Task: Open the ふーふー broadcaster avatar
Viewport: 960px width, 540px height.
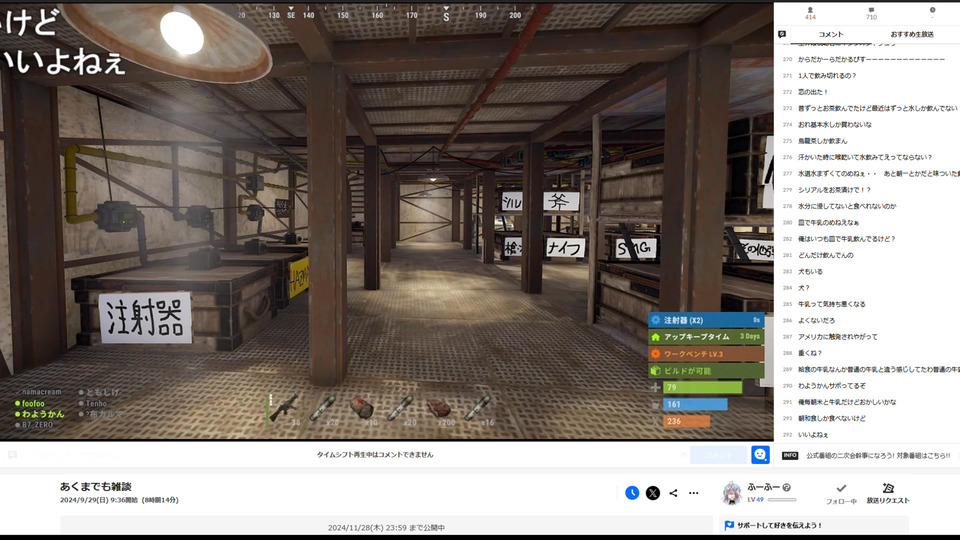Action: 732,493
